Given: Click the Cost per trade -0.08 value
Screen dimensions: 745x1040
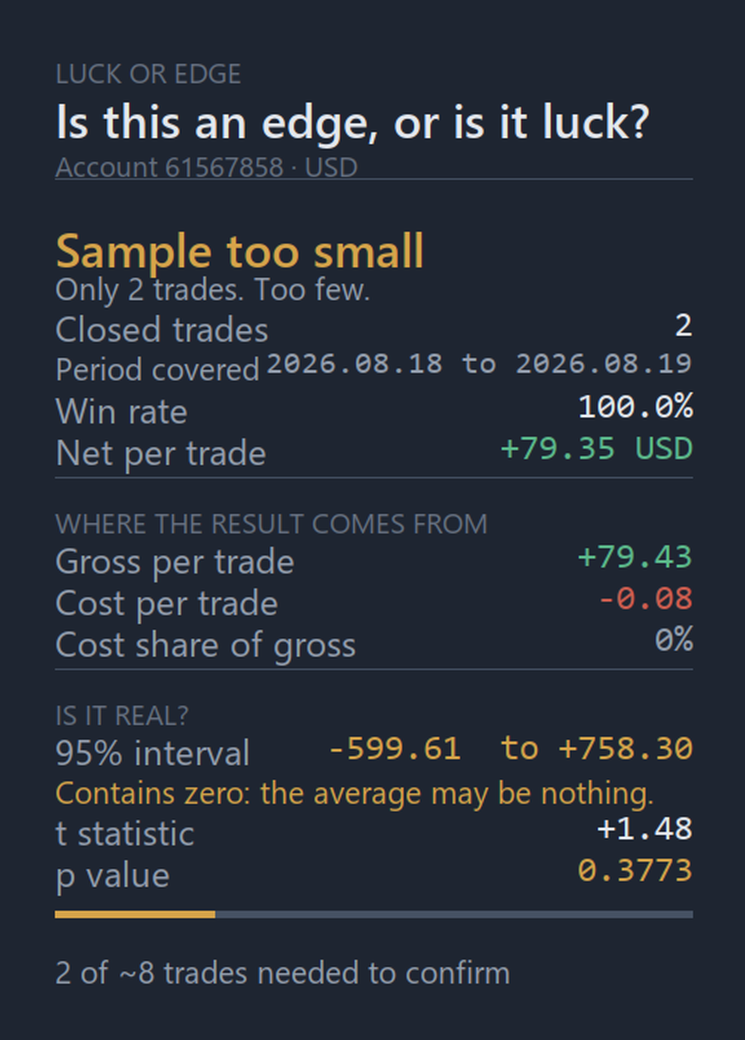Looking at the screenshot, I should [x=645, y=599].
